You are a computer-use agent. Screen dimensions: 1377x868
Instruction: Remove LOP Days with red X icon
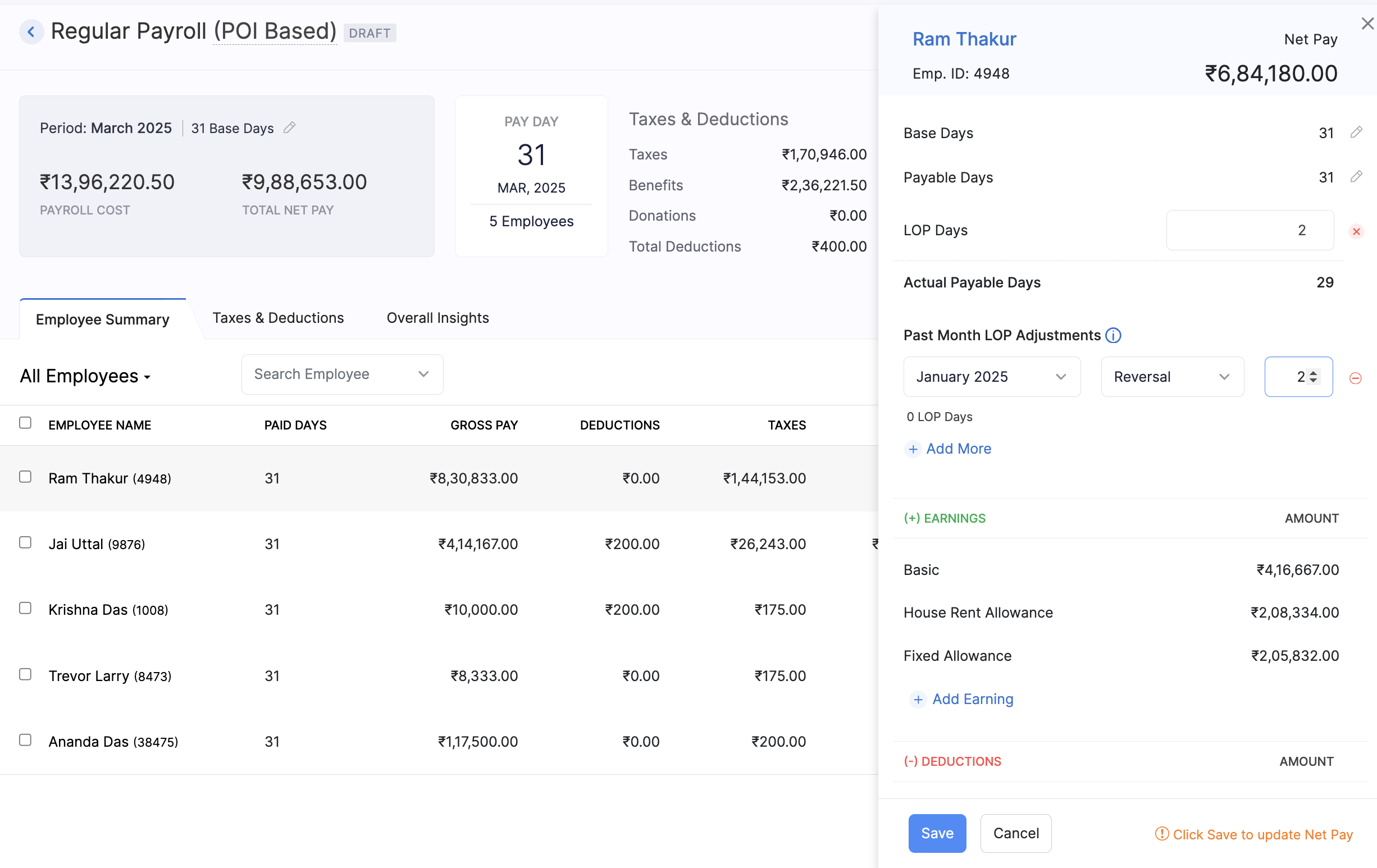coord(1356,231)
